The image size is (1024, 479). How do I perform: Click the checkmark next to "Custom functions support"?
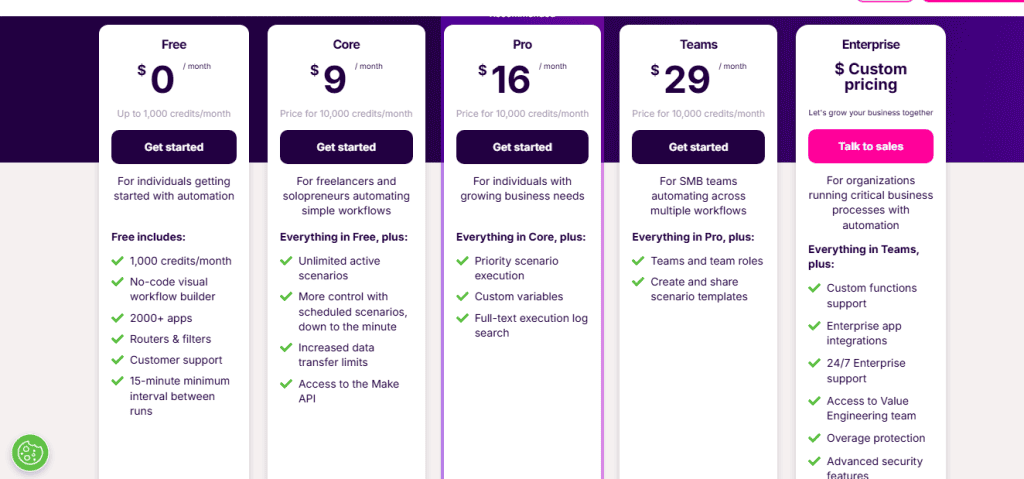[x=814, y=288]
